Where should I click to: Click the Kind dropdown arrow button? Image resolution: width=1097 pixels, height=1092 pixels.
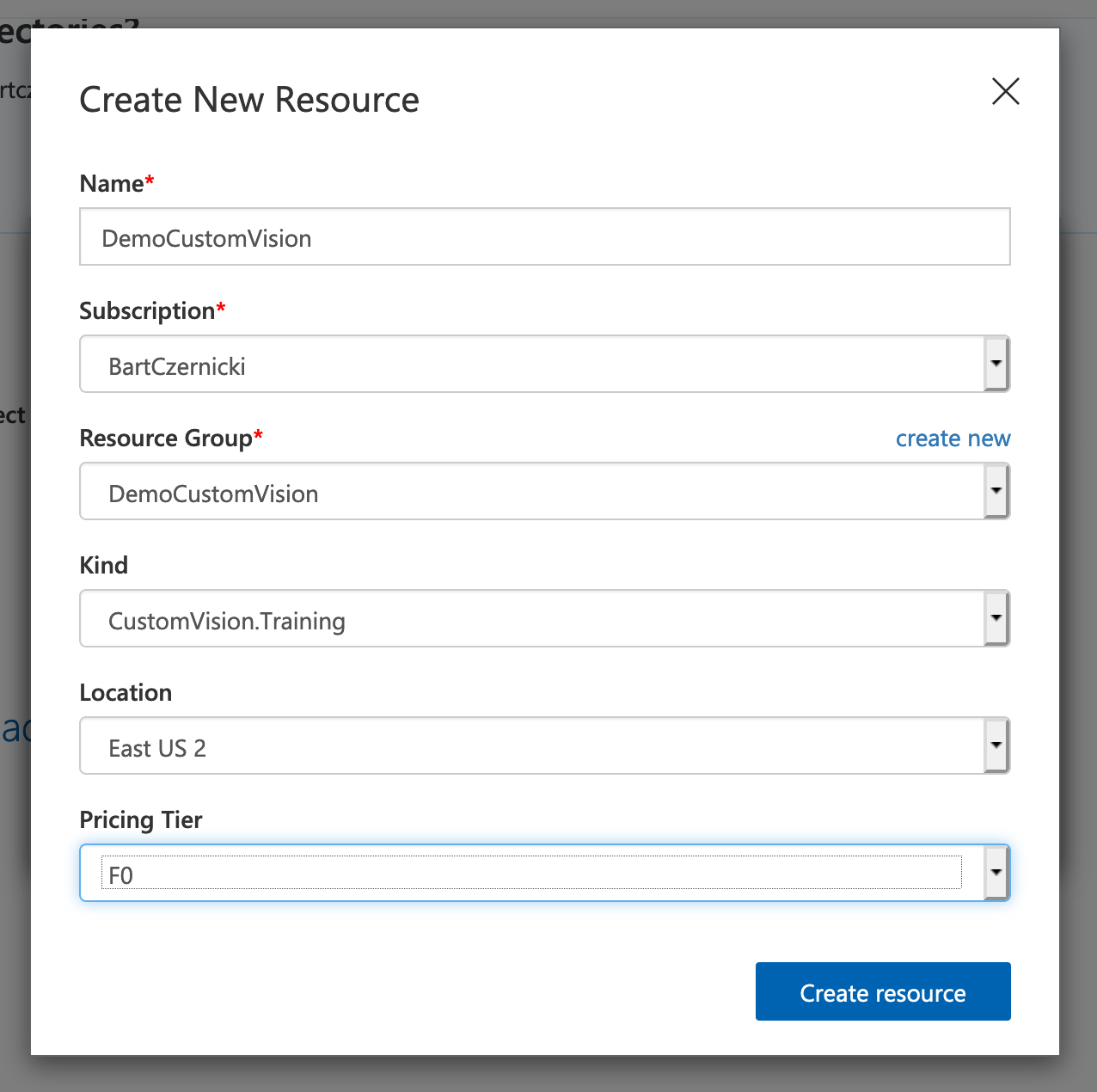click(x=996, y=618)
